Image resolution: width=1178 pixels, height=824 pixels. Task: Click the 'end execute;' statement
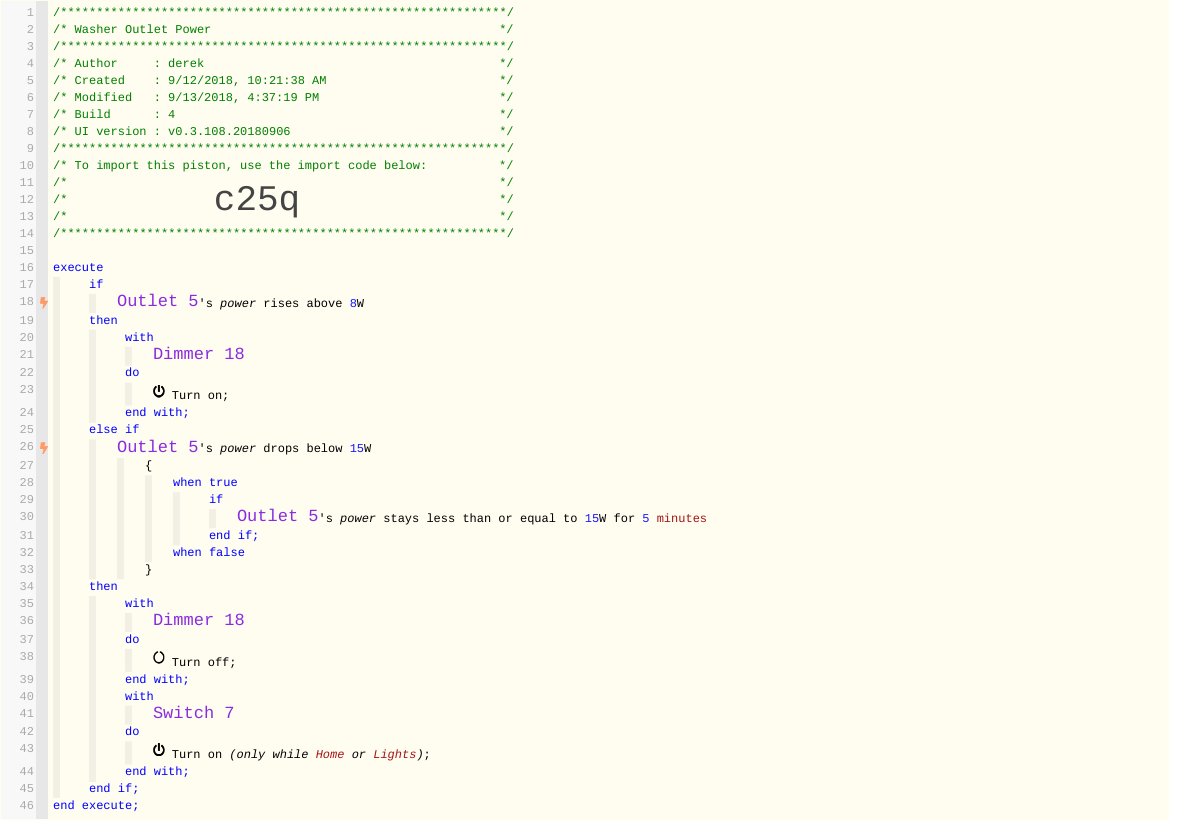point(95,806)
